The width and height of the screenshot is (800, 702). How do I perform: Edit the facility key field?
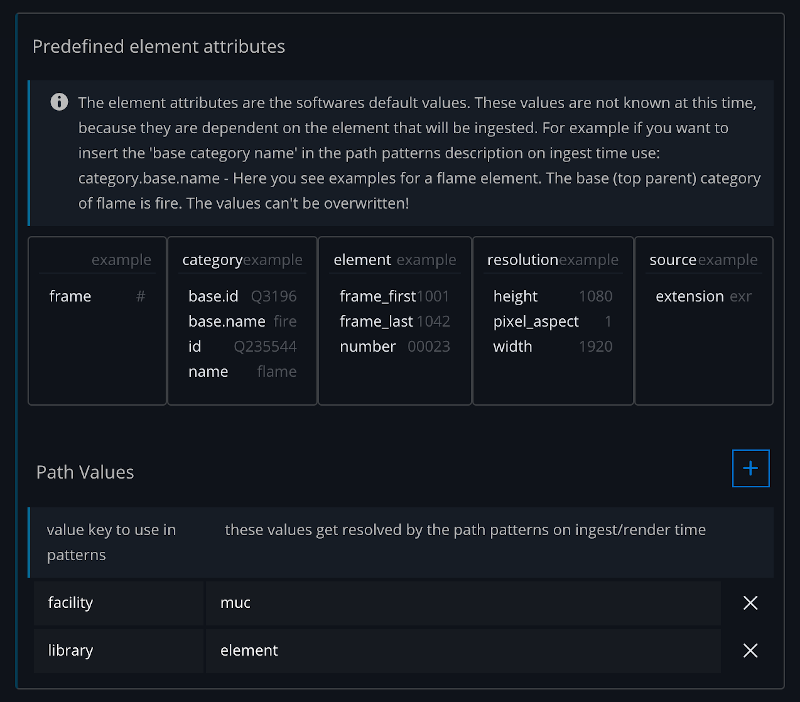click(118, 603)
